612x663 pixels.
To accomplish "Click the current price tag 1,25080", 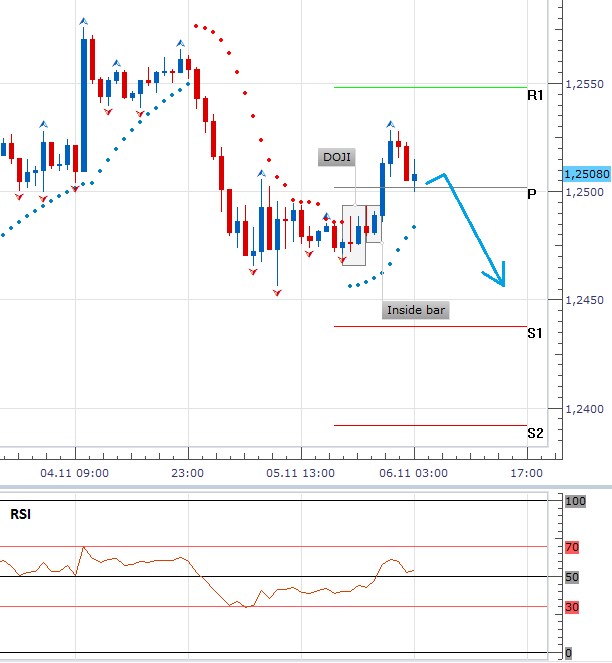I will pyautogui.click(x=586, y=174).
